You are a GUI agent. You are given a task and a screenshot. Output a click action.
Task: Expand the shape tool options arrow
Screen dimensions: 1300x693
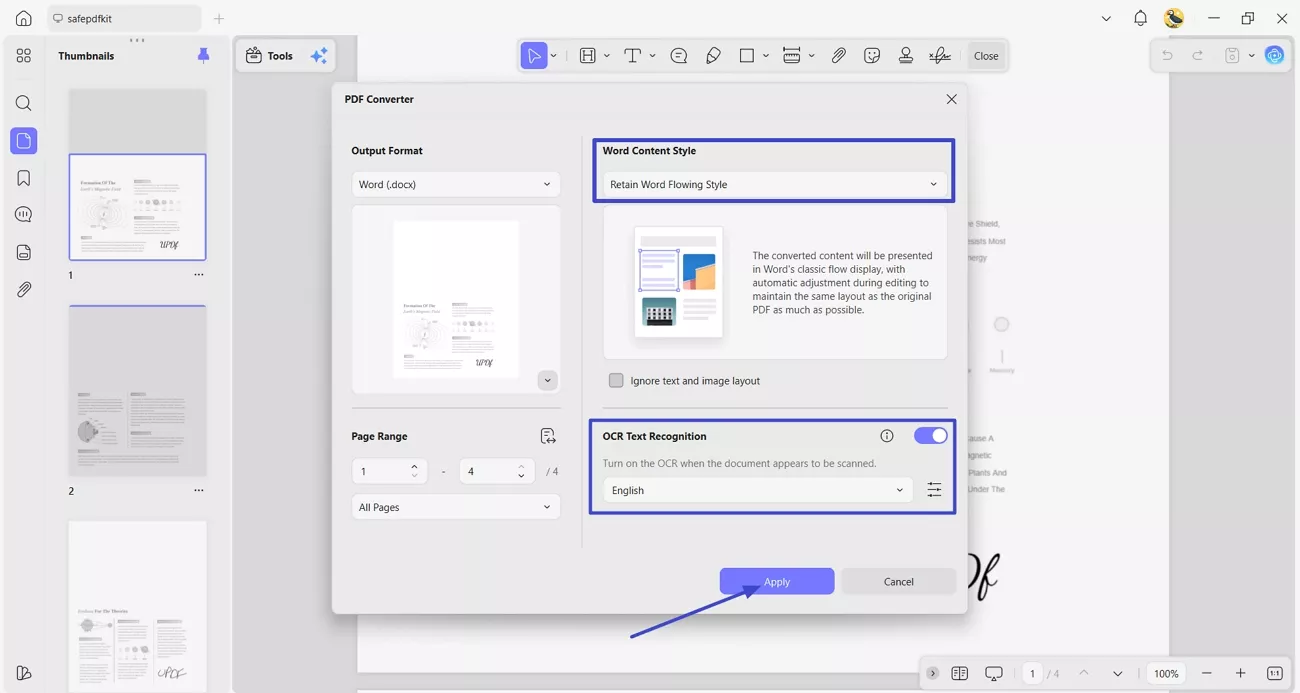pyautogui.click(x=766, y=56)
